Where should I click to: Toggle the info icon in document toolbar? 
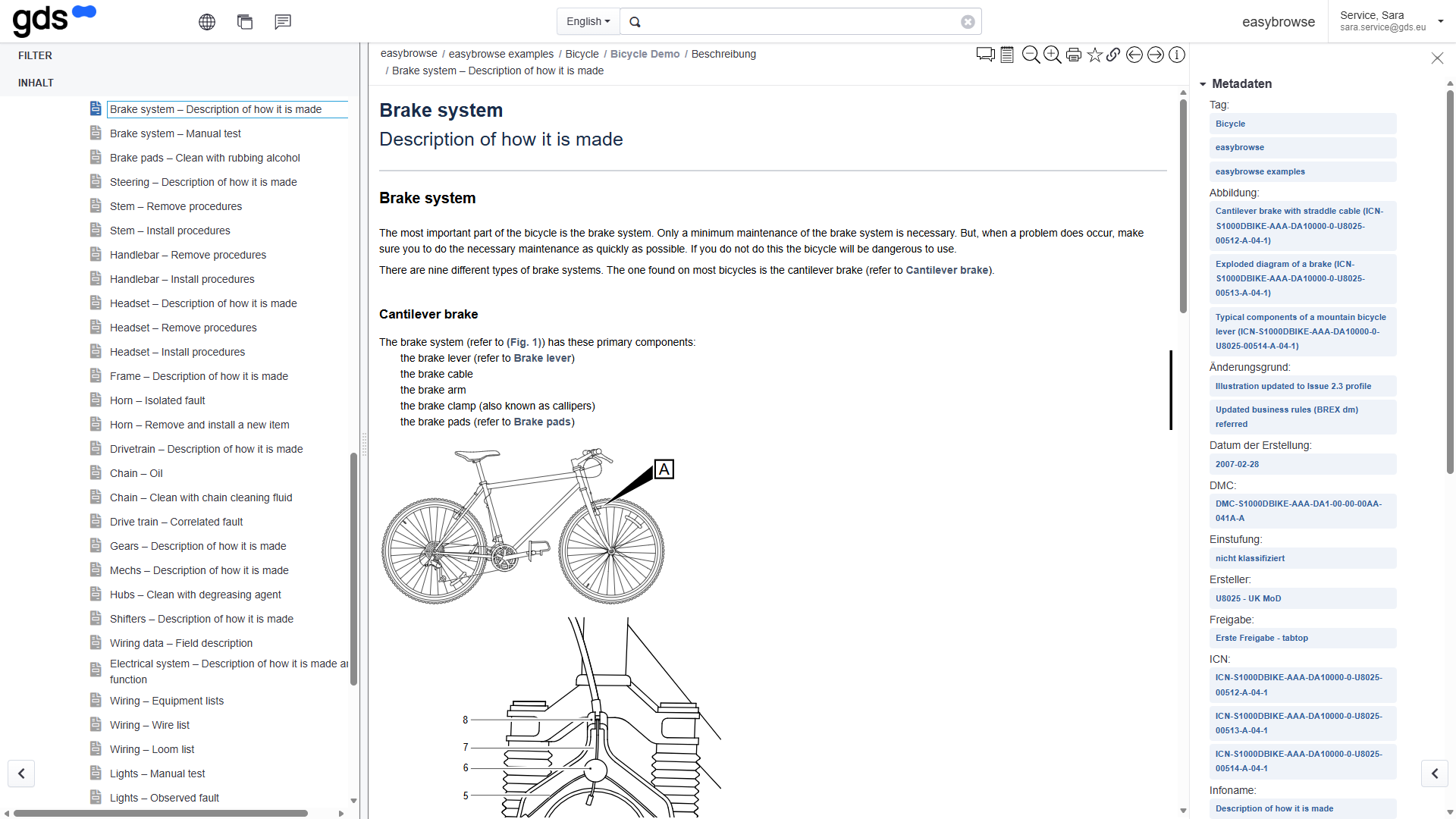point(1177,55)
